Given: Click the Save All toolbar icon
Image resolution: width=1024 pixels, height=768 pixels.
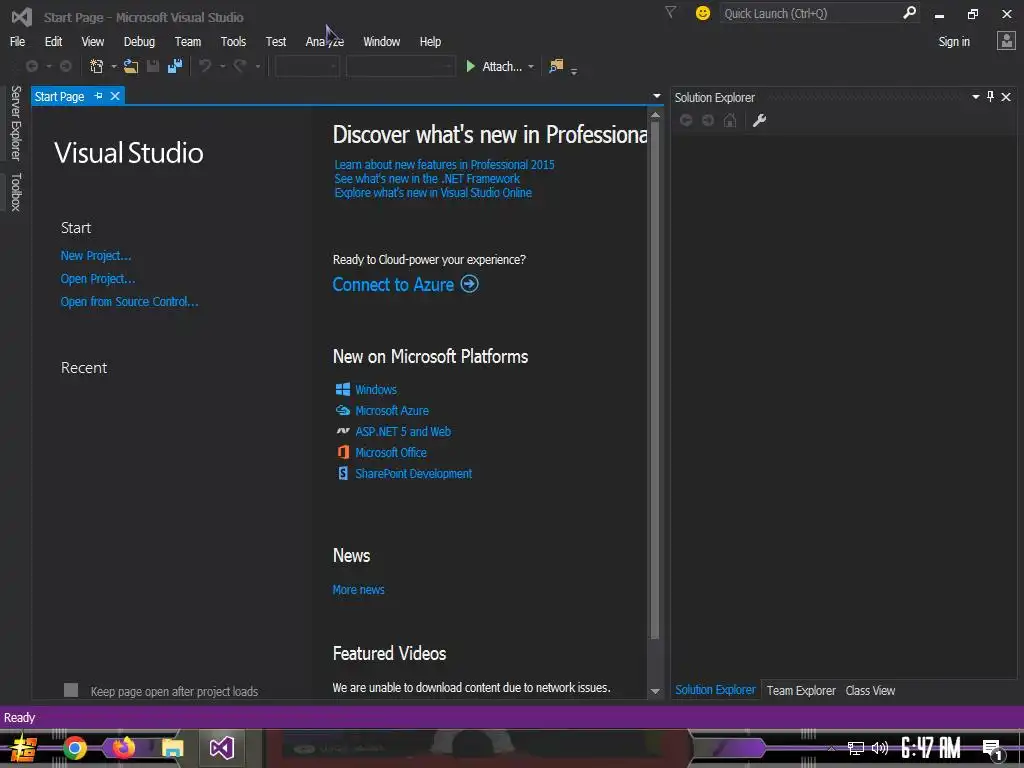Looking at the screenshot, I should [x=174, y=66].
